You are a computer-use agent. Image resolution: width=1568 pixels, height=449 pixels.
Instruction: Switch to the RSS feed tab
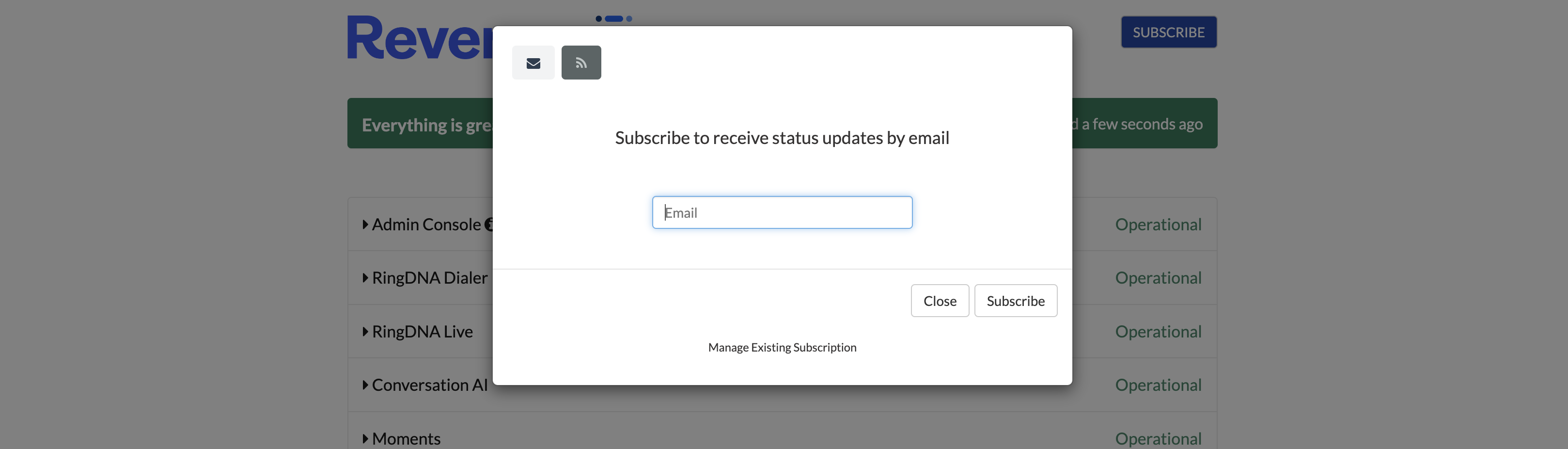(x=580, y=63)
